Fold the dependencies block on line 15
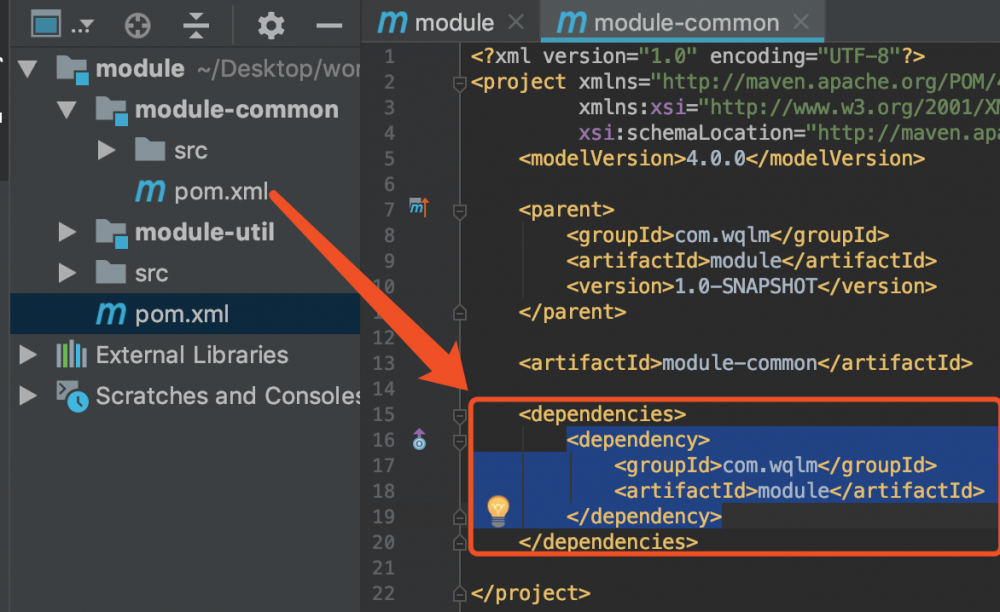Image resolution: width=1000 pixels, height=612 pixels. [x=460, y=414]
